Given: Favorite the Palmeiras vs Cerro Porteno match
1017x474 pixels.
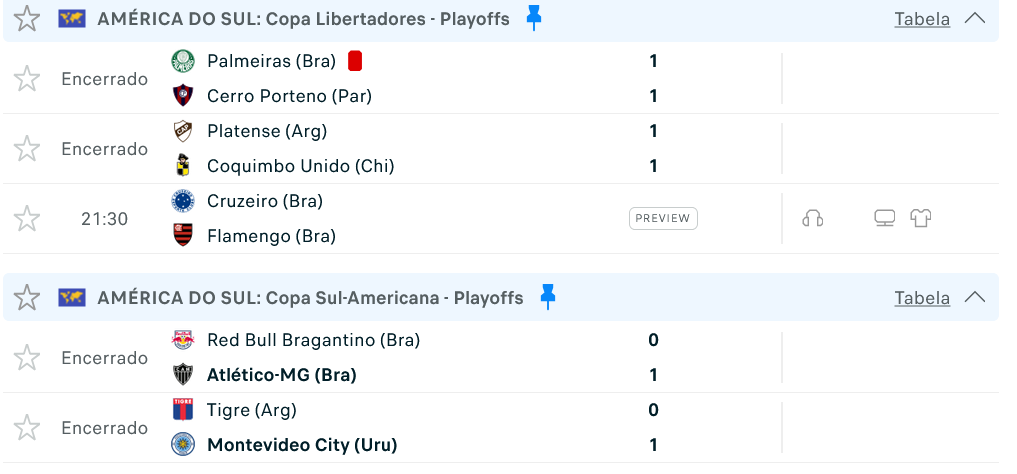Looking at the screenshot, I should click(27, 78).
